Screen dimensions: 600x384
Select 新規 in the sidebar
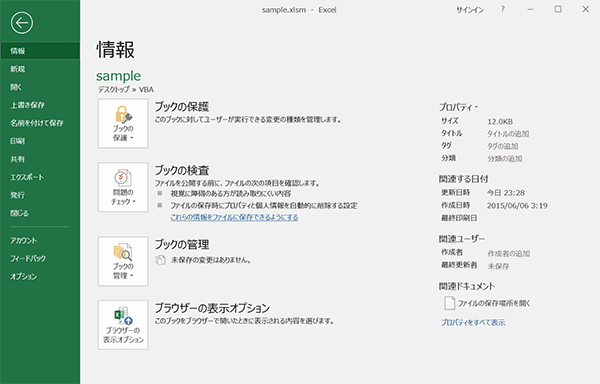click(40, 69)
